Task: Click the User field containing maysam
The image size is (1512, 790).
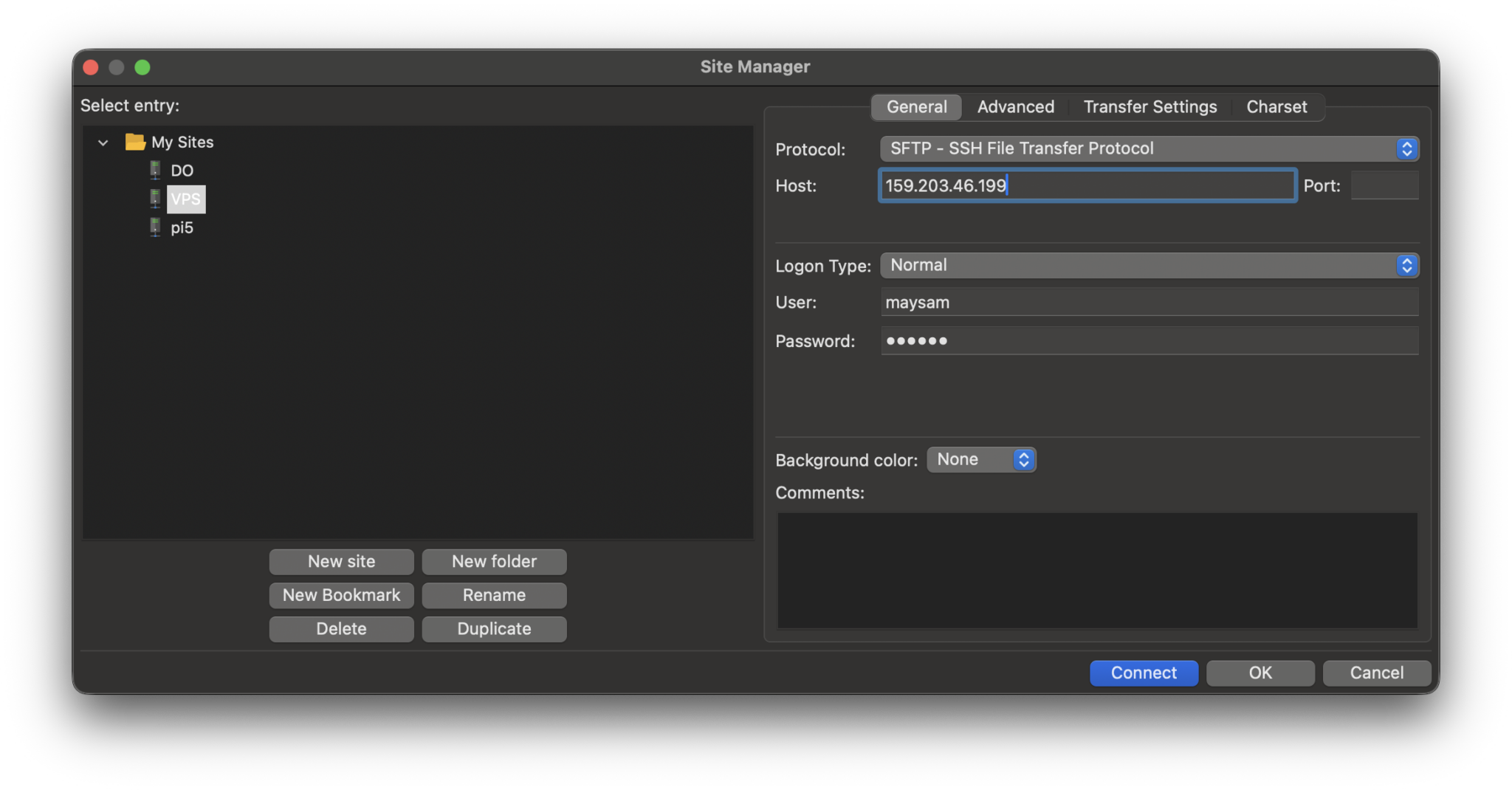Action: coord(1149,302)
